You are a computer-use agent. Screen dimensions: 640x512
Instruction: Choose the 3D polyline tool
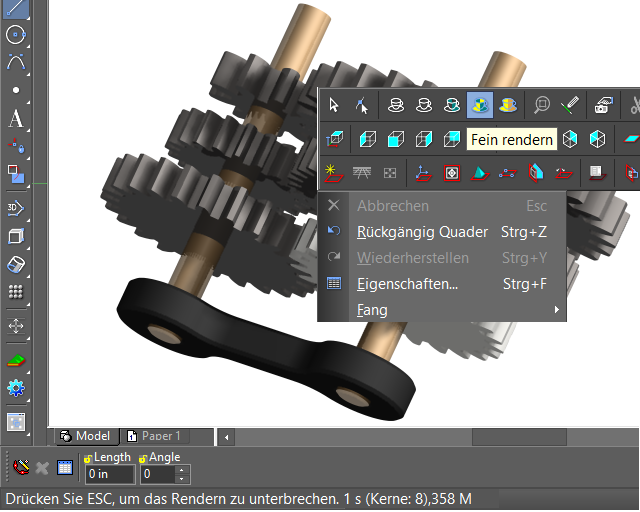tap(16, 208)
